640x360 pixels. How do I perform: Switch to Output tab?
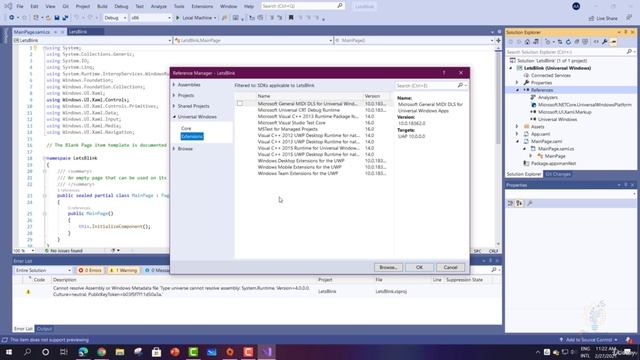44,329
